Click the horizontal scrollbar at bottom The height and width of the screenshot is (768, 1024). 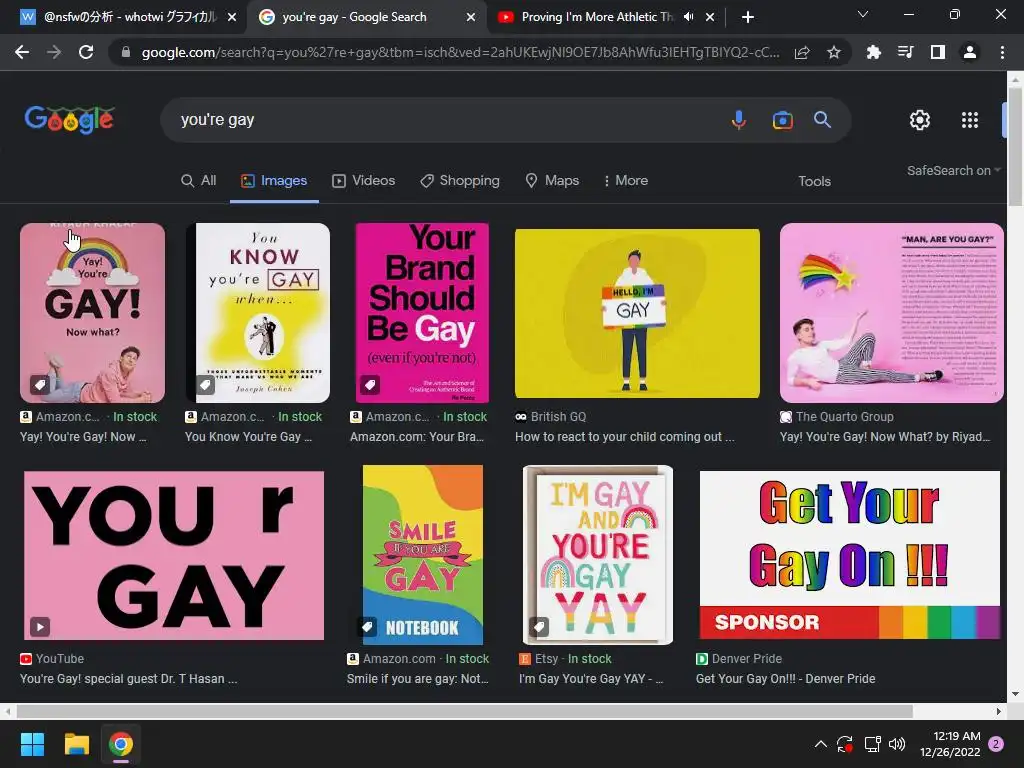pos(464,711)
